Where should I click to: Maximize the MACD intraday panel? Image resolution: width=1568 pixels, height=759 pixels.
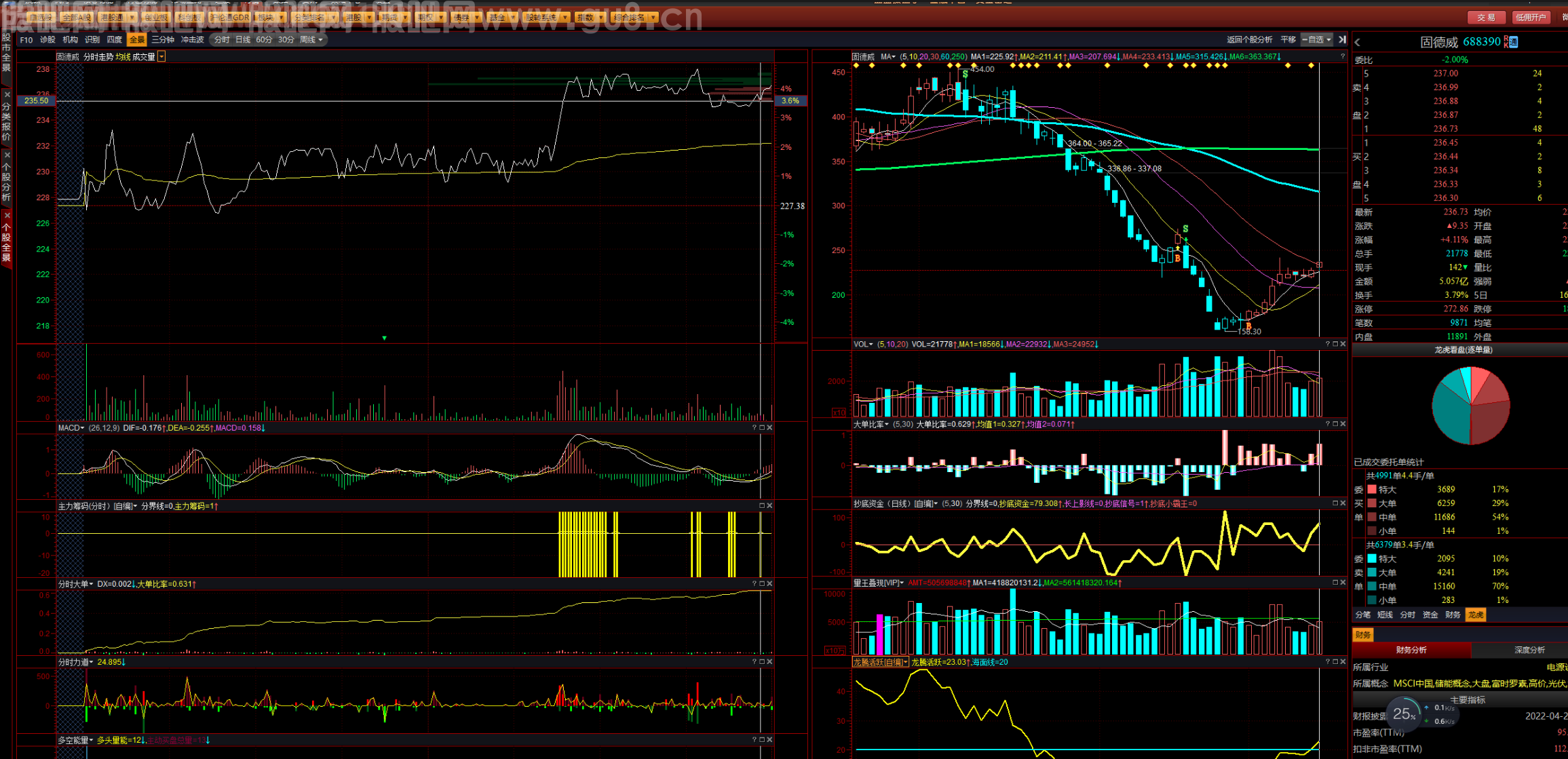click(x=762, y=428)
